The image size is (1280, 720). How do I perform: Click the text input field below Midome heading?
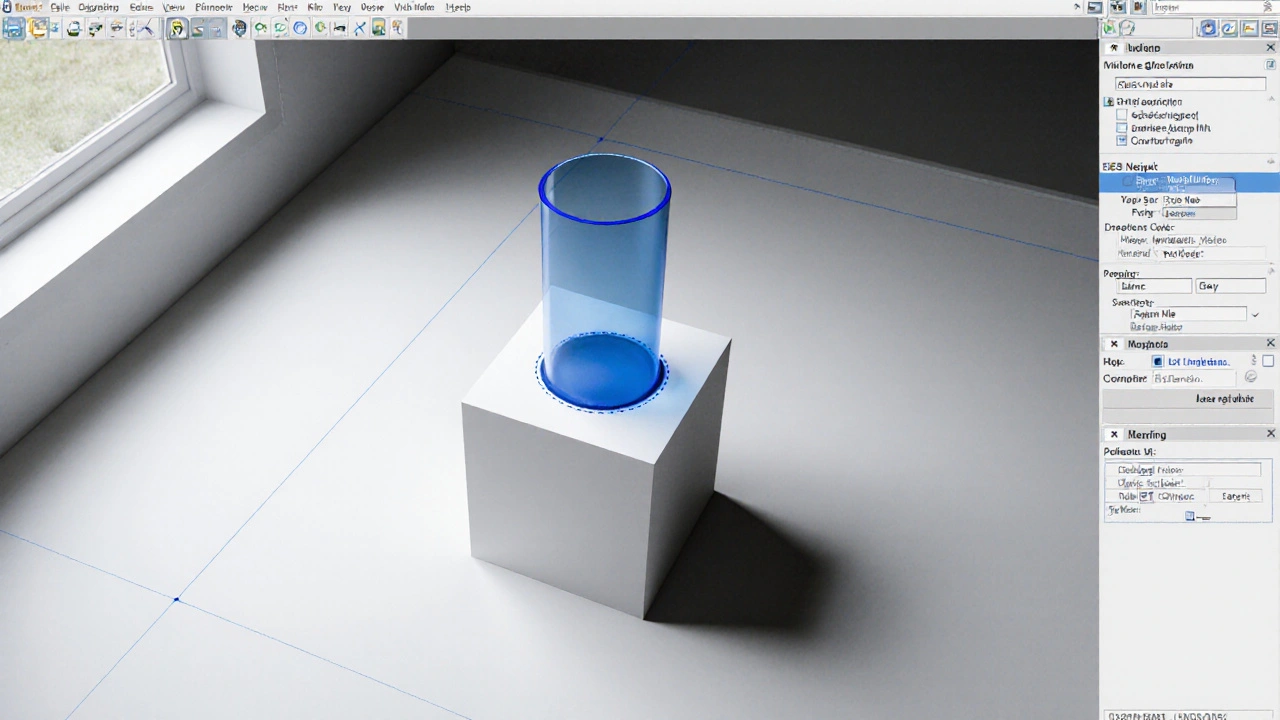pyautogui.click(x=1189, y=84)
